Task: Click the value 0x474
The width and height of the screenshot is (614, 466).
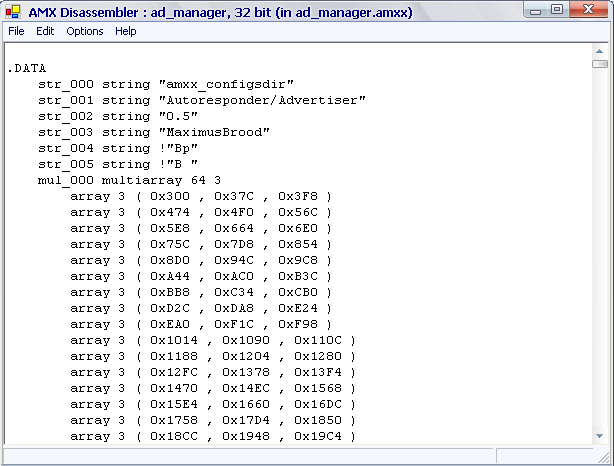Action: (x=170, y=212)
